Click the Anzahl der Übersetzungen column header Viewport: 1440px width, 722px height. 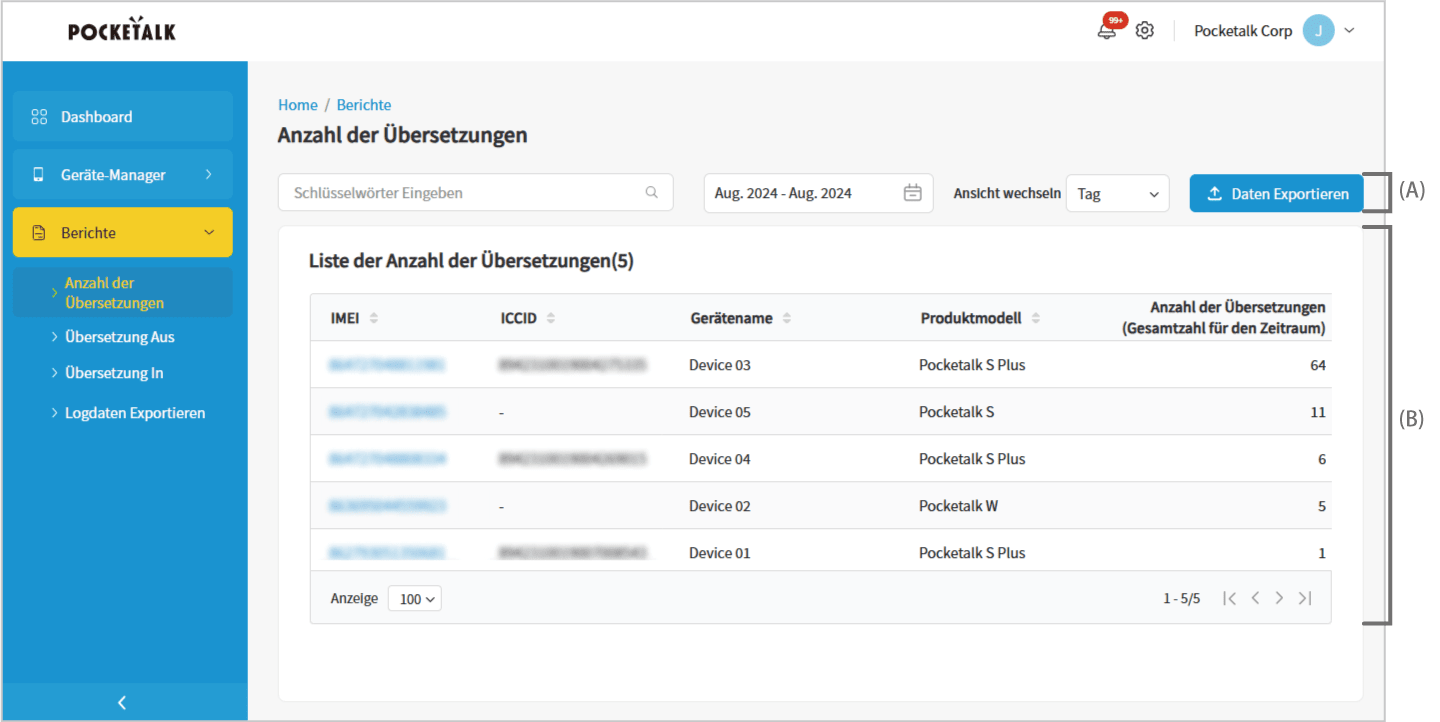coord(1223,318)
